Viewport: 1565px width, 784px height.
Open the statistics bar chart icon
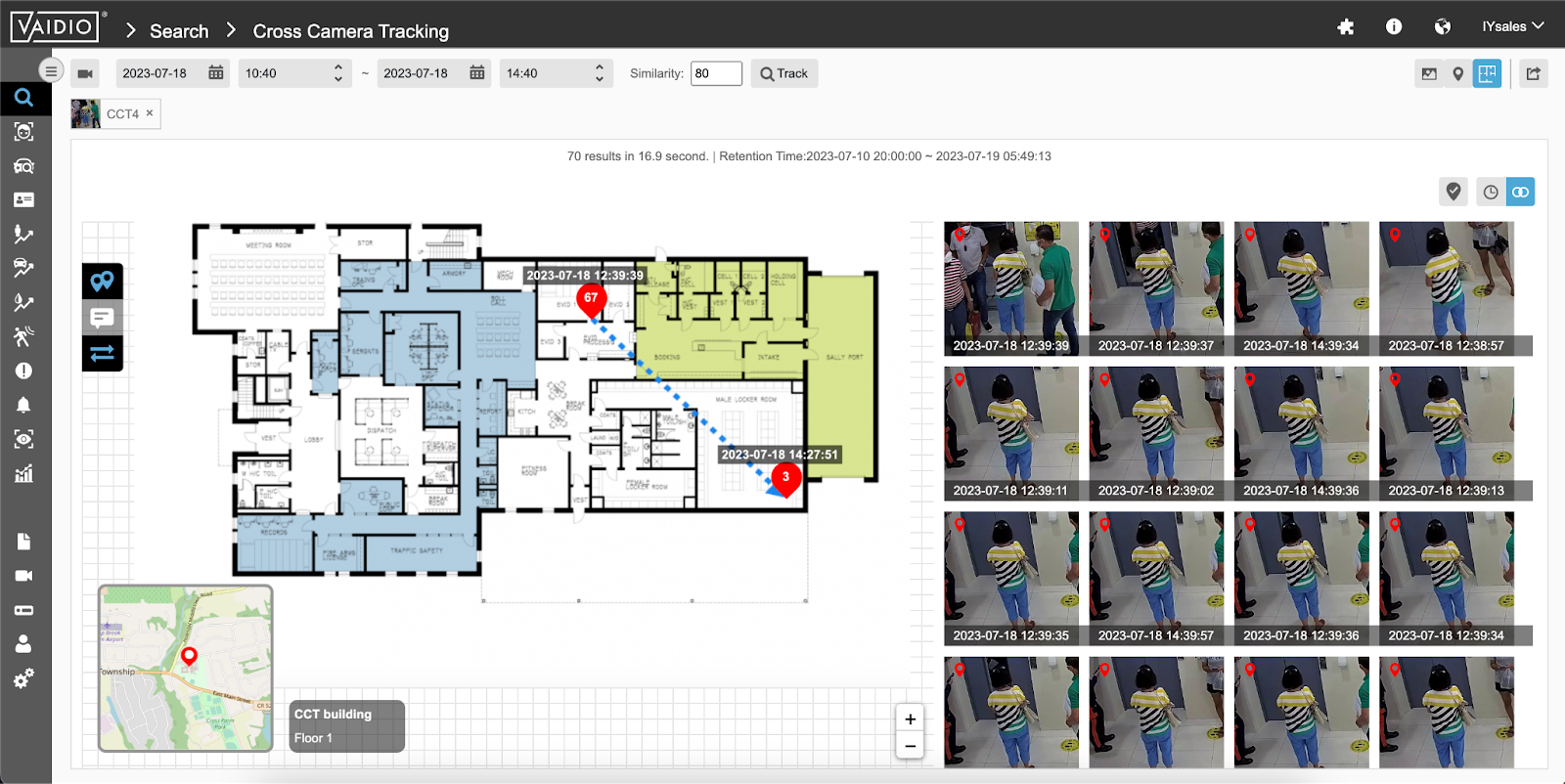[24, 474]
